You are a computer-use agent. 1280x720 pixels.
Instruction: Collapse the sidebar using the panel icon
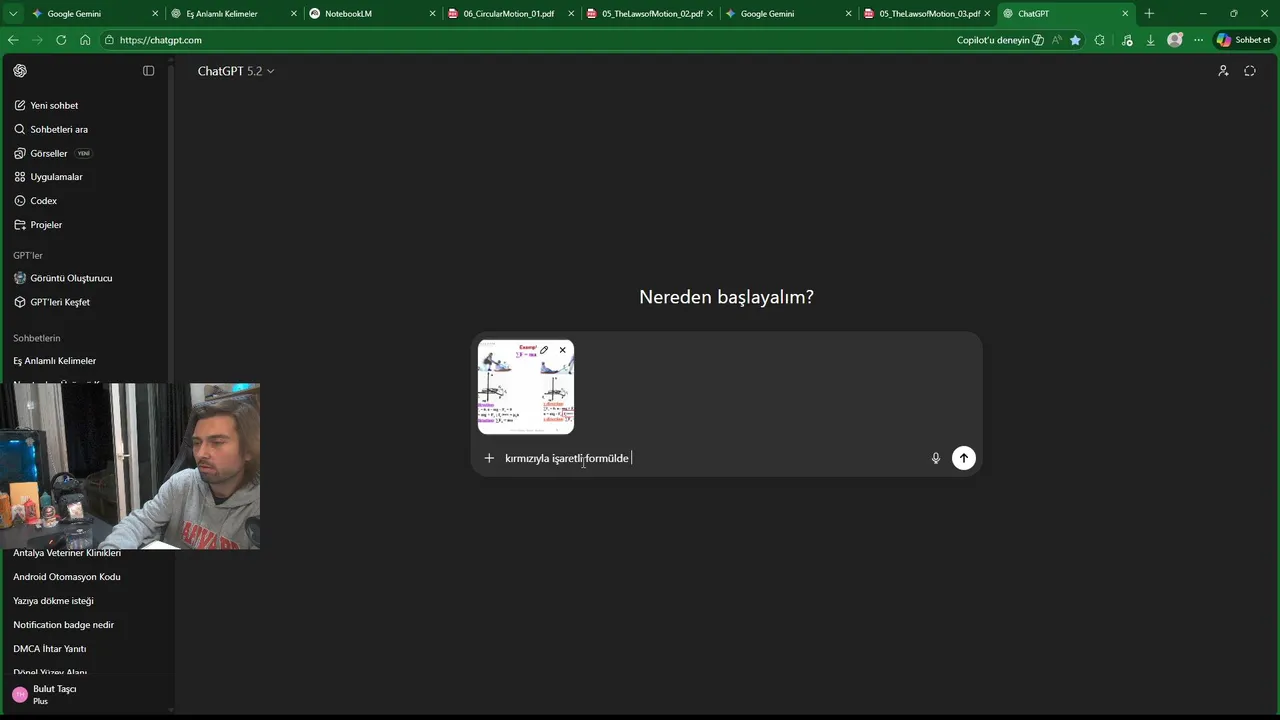[x=149, y=71]
